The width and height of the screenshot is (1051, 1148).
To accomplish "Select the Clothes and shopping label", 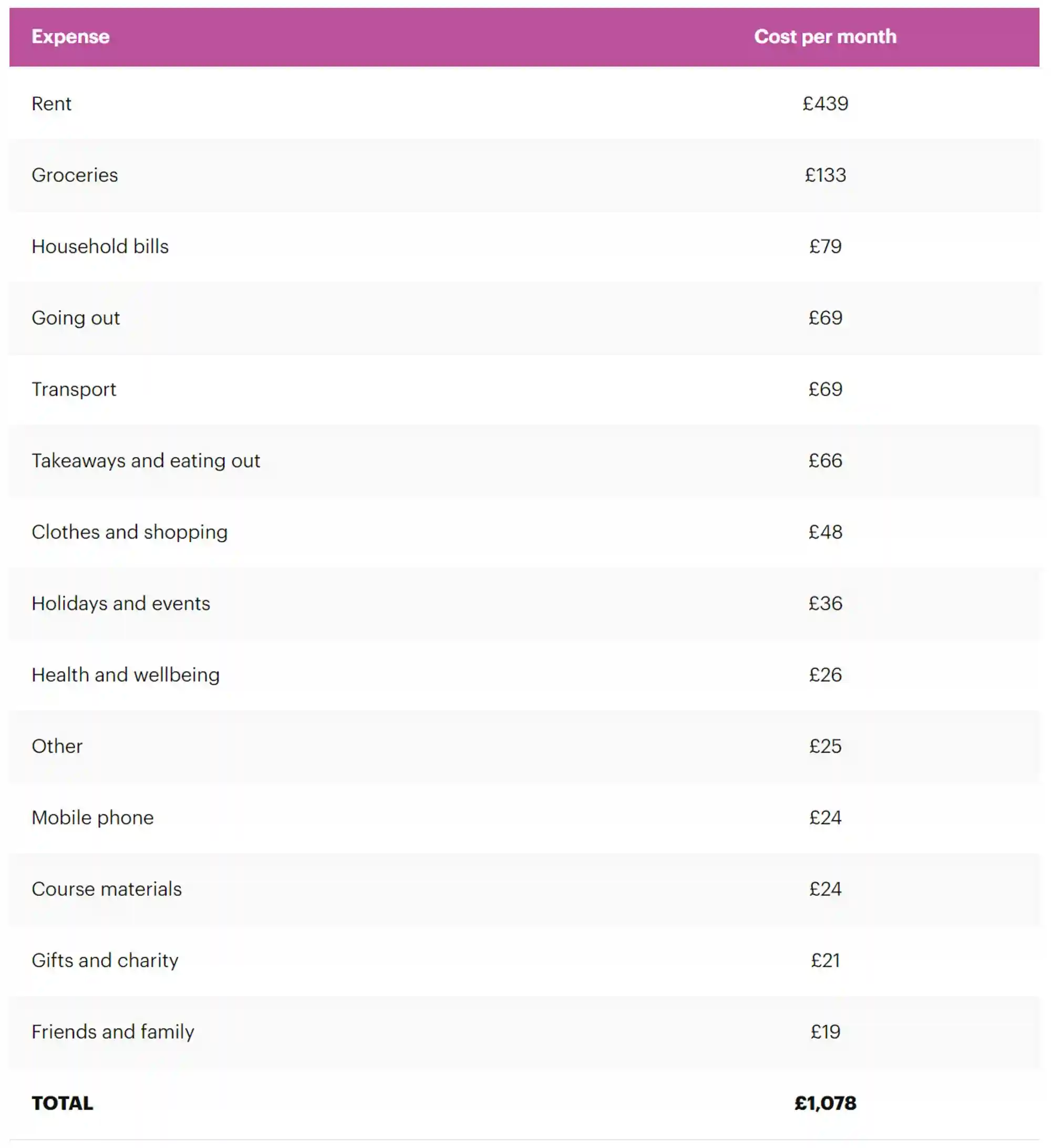I will tap(129, 532).
